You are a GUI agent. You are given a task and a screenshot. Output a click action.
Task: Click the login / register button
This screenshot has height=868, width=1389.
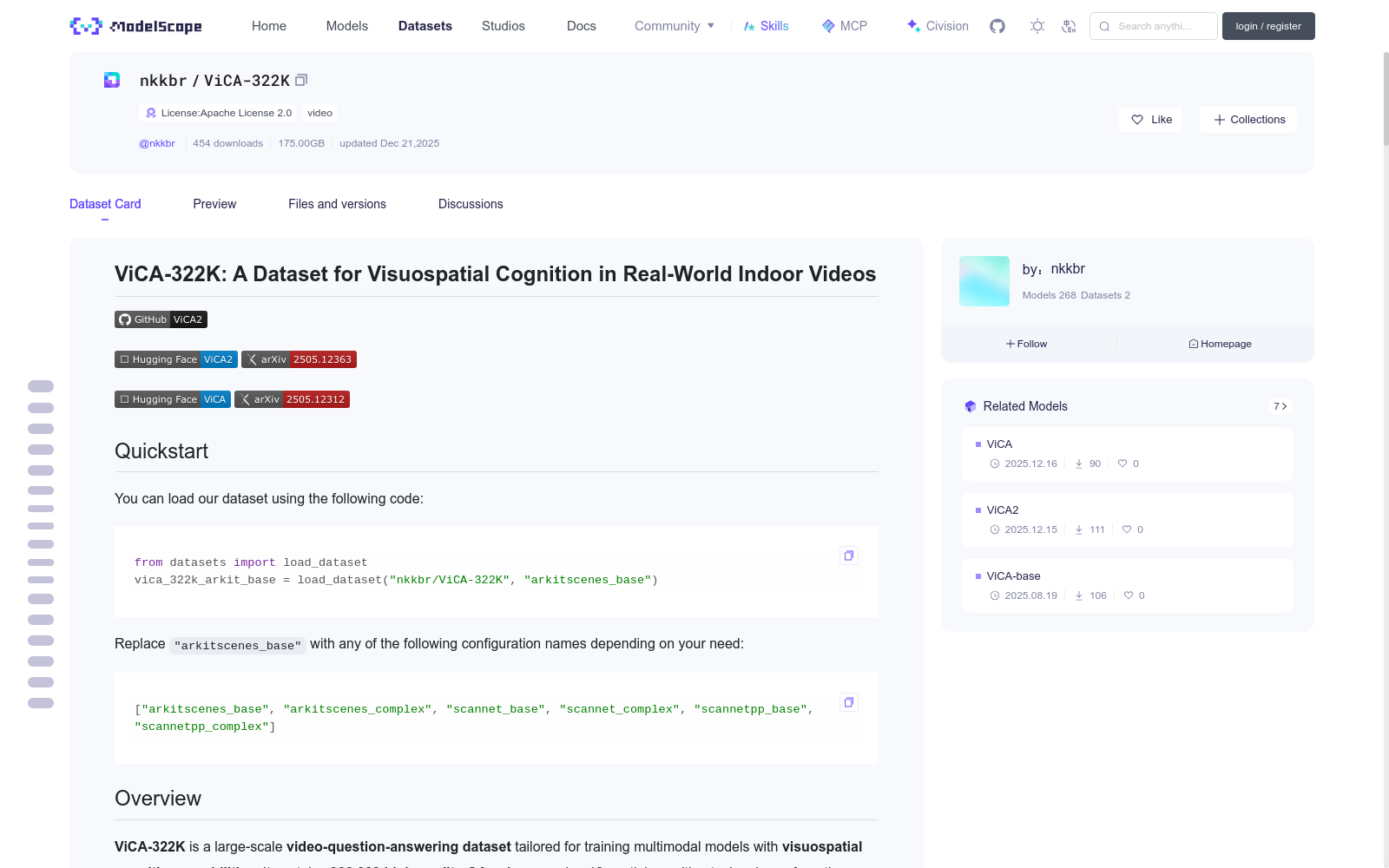(x=1267, y=26)
